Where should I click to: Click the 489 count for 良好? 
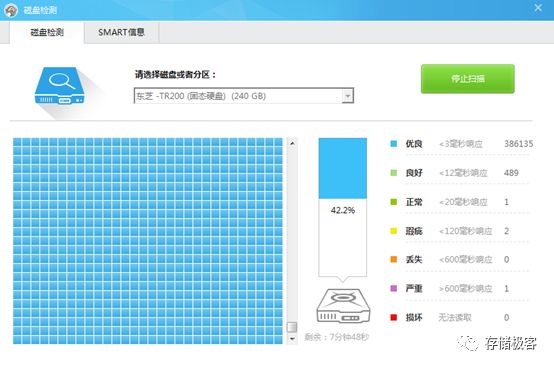click(x=511, y=173)
